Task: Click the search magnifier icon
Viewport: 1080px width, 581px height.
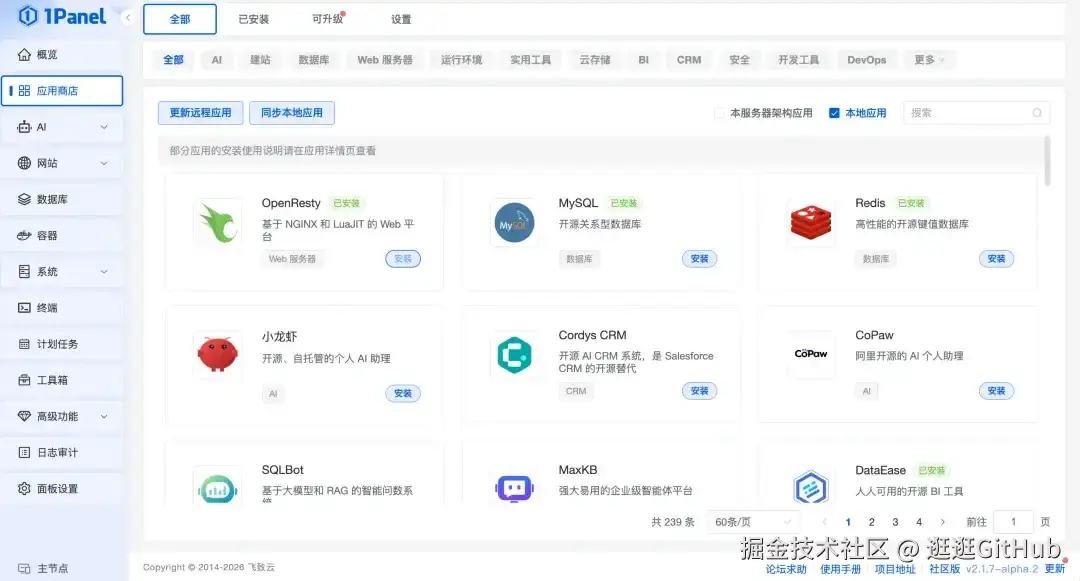Action: tap(1037, 113)
